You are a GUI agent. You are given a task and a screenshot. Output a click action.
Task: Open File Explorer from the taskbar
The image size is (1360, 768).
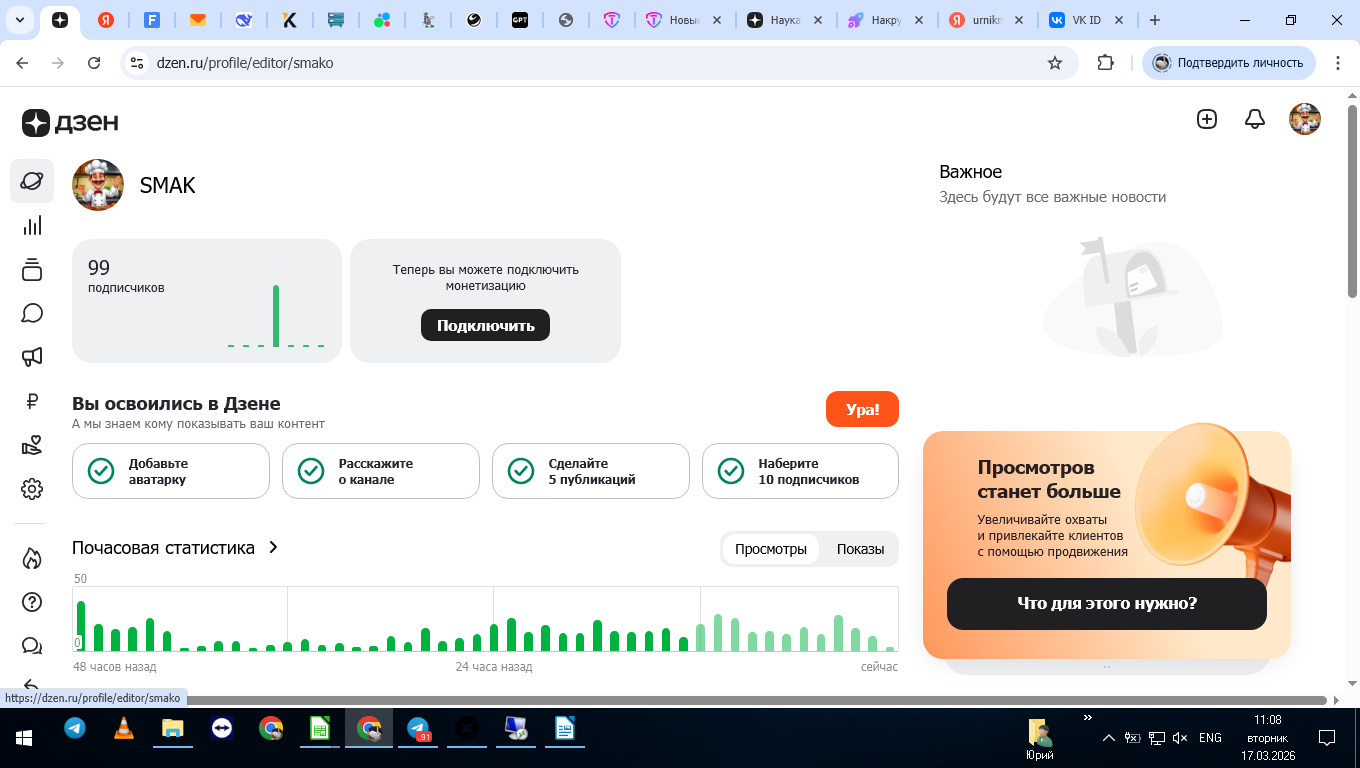point(172,729)
